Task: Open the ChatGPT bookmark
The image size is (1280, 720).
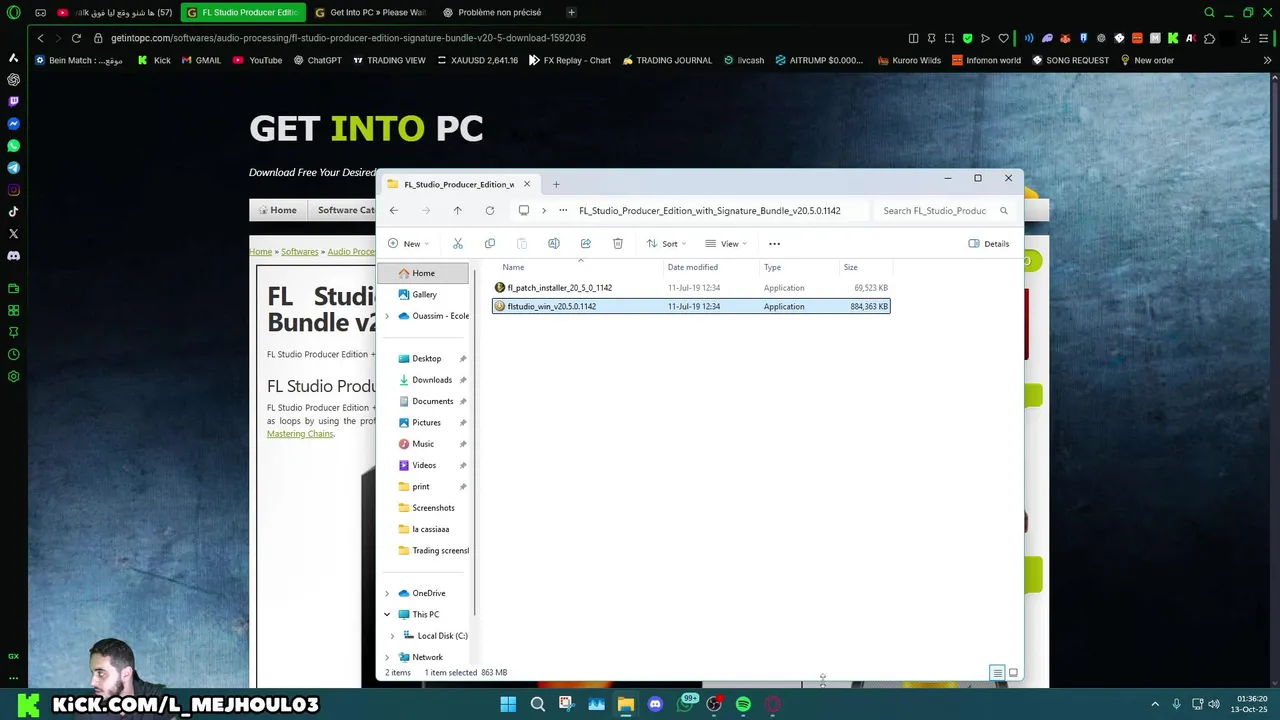Action: coord(317,60)
